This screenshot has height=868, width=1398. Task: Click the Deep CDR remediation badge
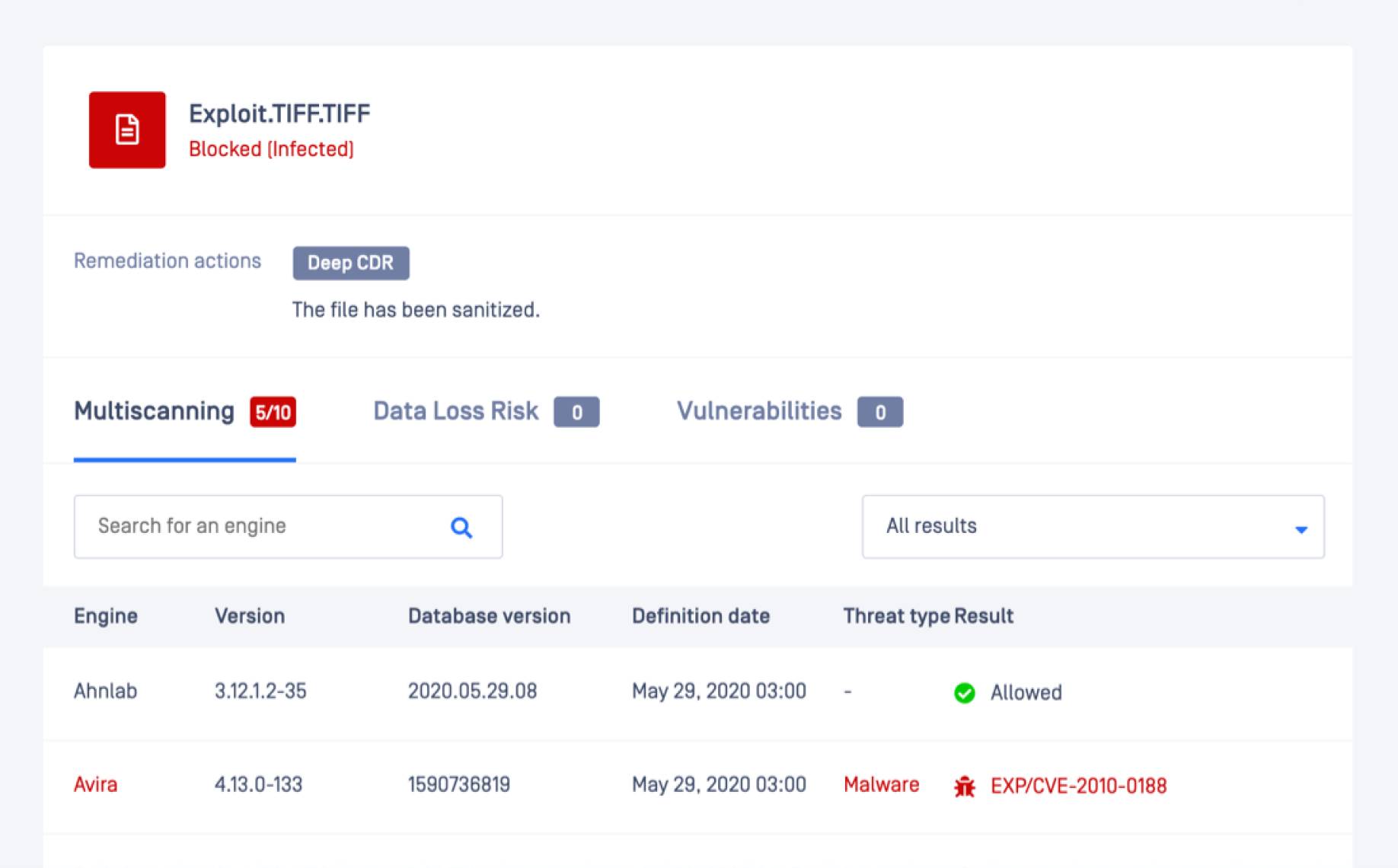pos(351,263)
